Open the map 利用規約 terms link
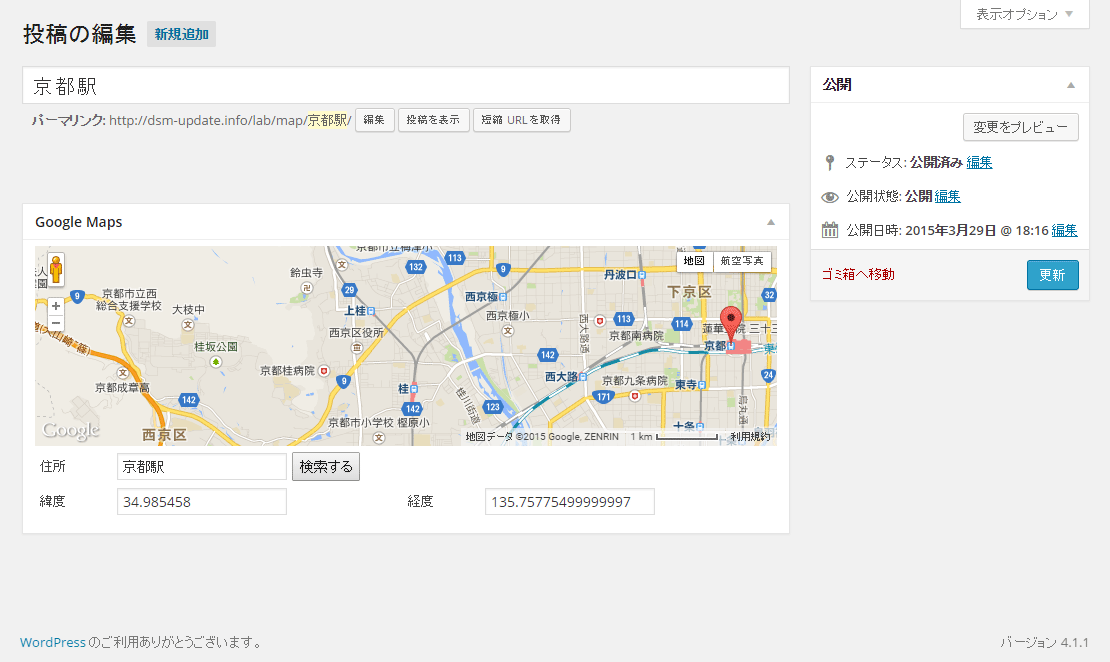 point(750,436)
